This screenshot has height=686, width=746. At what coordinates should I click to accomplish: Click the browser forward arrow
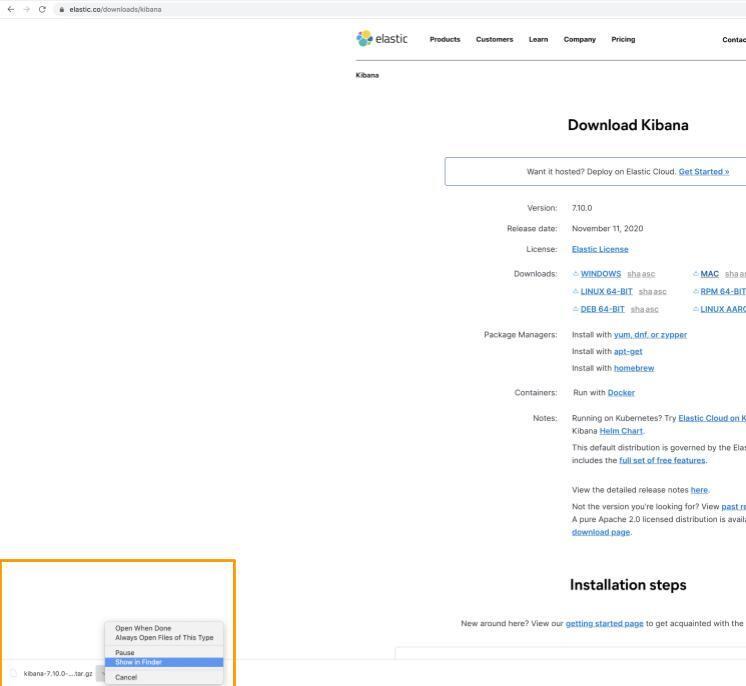click(x=27, y=10)
